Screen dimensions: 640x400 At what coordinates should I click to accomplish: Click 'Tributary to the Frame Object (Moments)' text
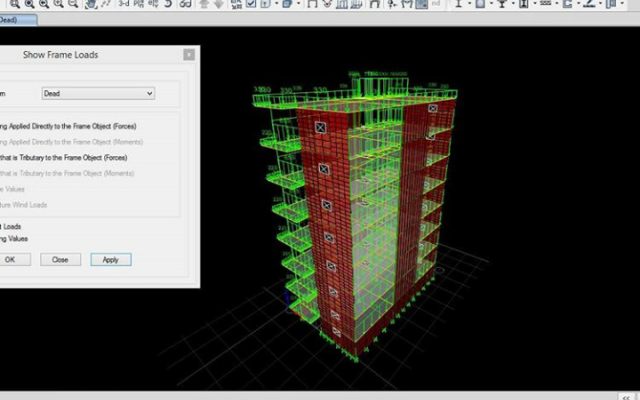tap(67, 173)
